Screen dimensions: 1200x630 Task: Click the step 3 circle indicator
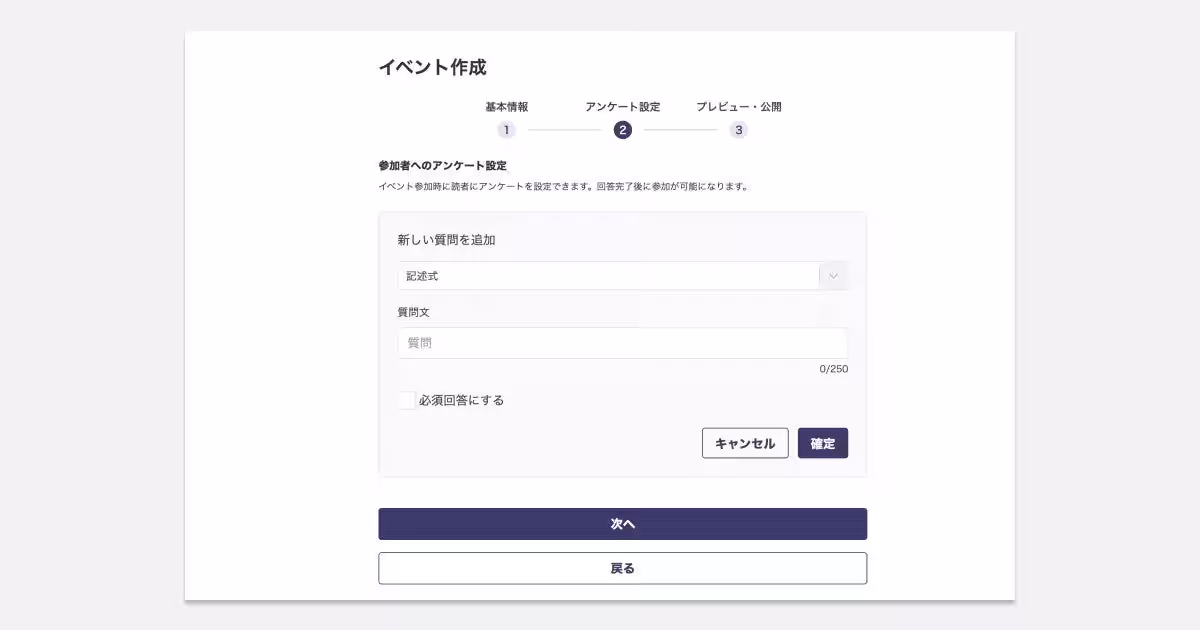click(738, 129)
